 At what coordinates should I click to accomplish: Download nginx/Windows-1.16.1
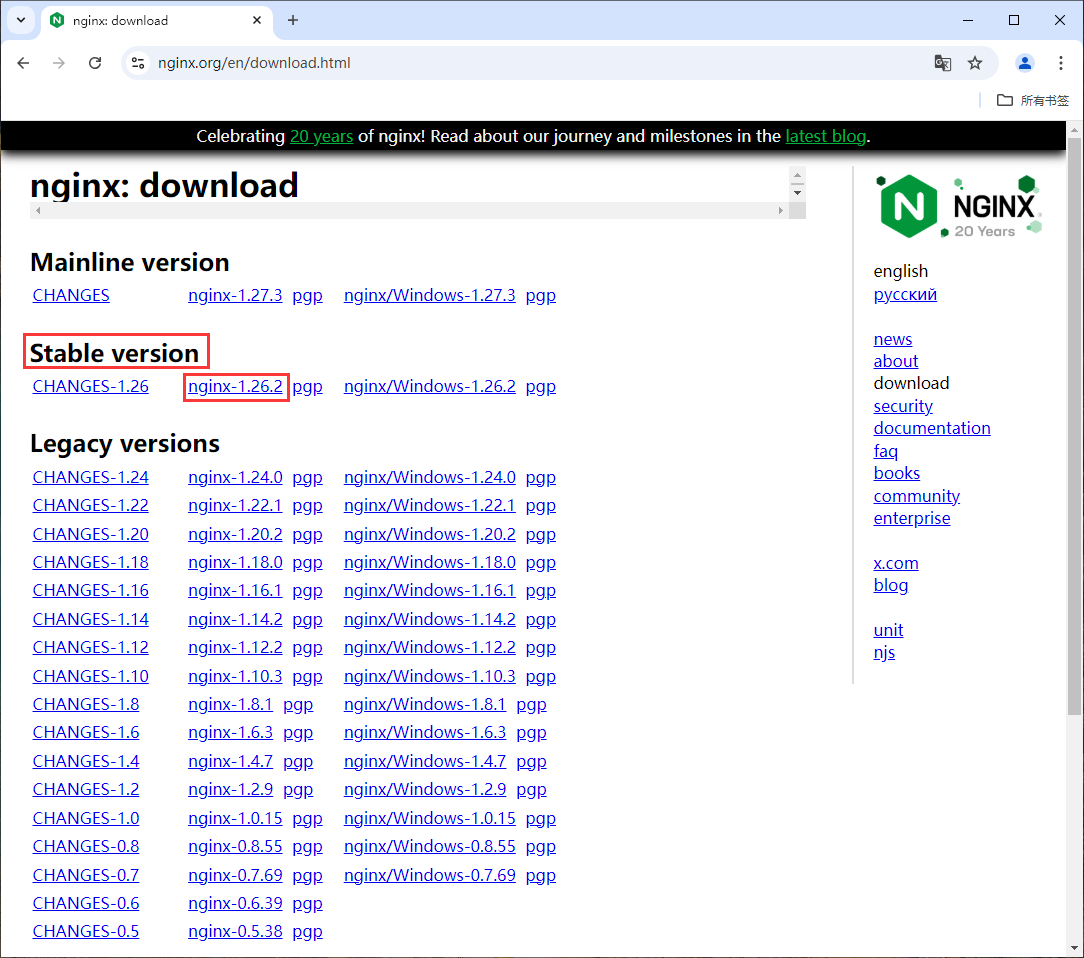[x=429, y=591]
